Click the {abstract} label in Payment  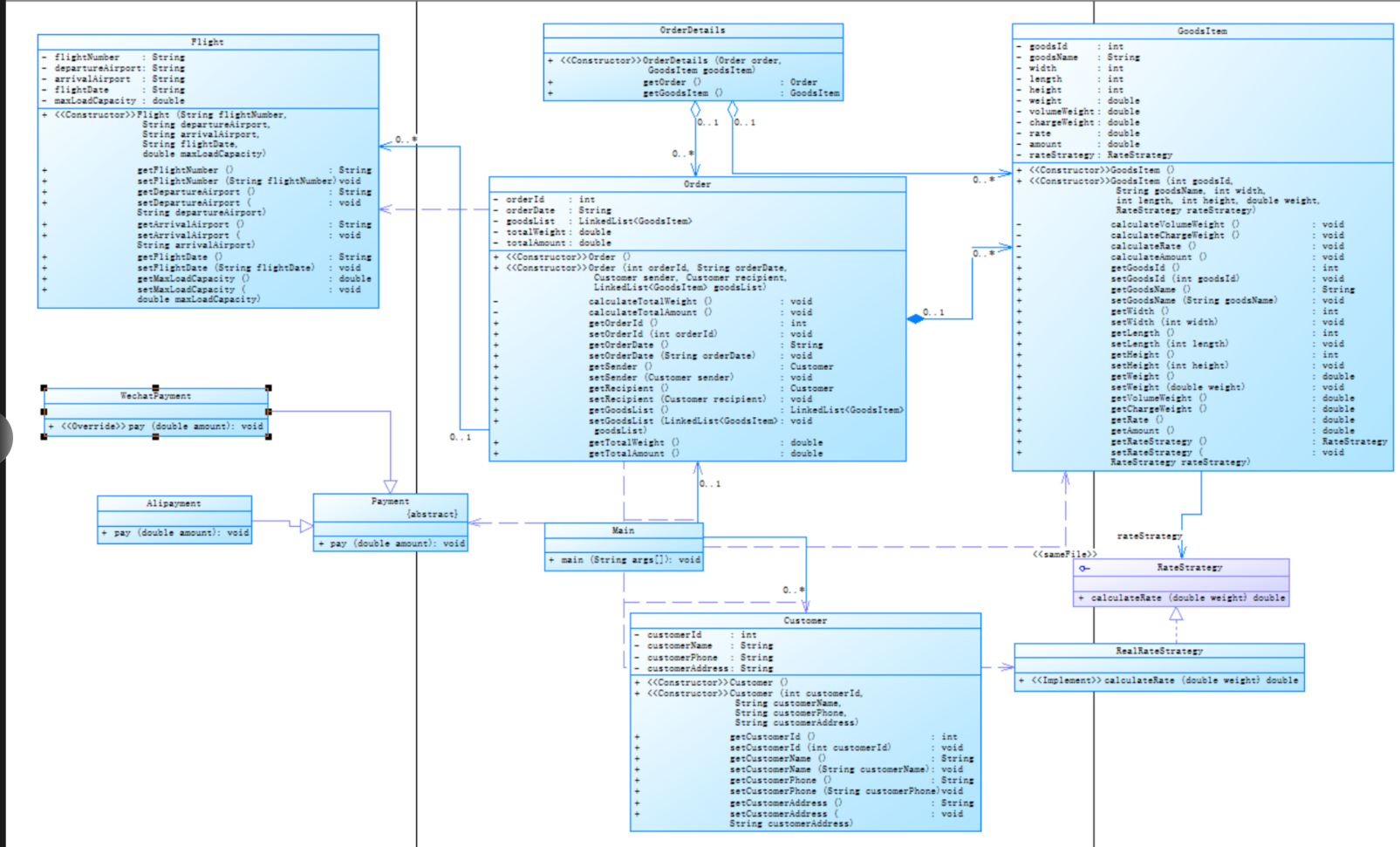click(432, 515)
